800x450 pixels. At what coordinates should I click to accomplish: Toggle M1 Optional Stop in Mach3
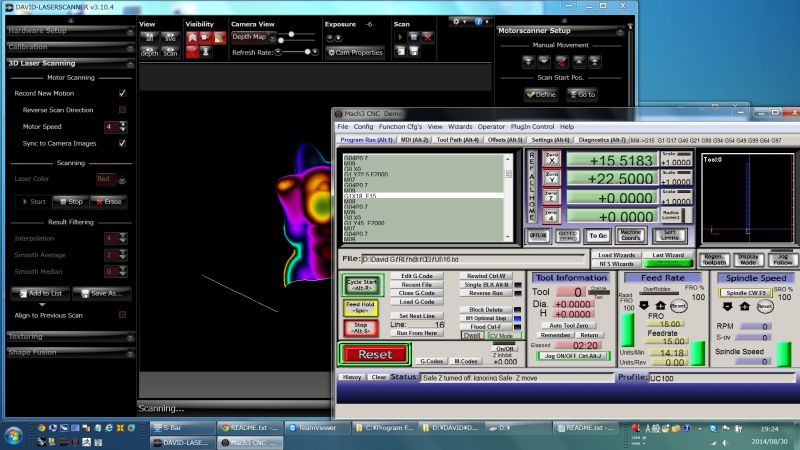pos(486,318)
